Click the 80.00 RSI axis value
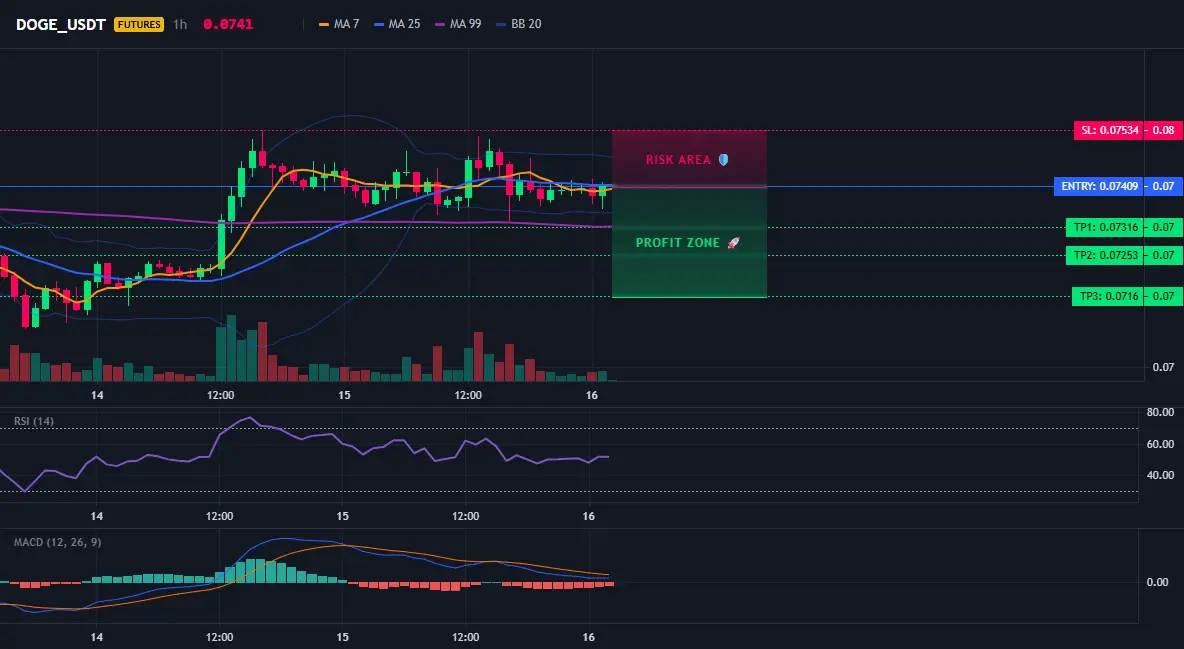Screen dimensions: 1184x649 pyautogui.click(x=1160, y=413)
